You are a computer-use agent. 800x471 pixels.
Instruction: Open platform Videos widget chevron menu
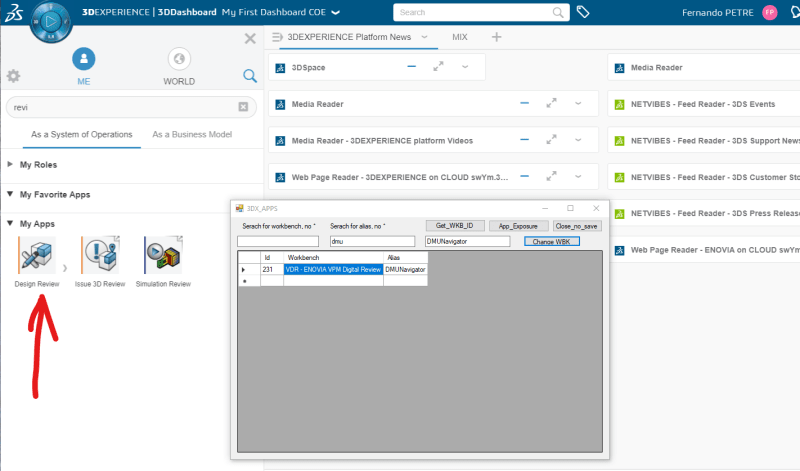578,139
